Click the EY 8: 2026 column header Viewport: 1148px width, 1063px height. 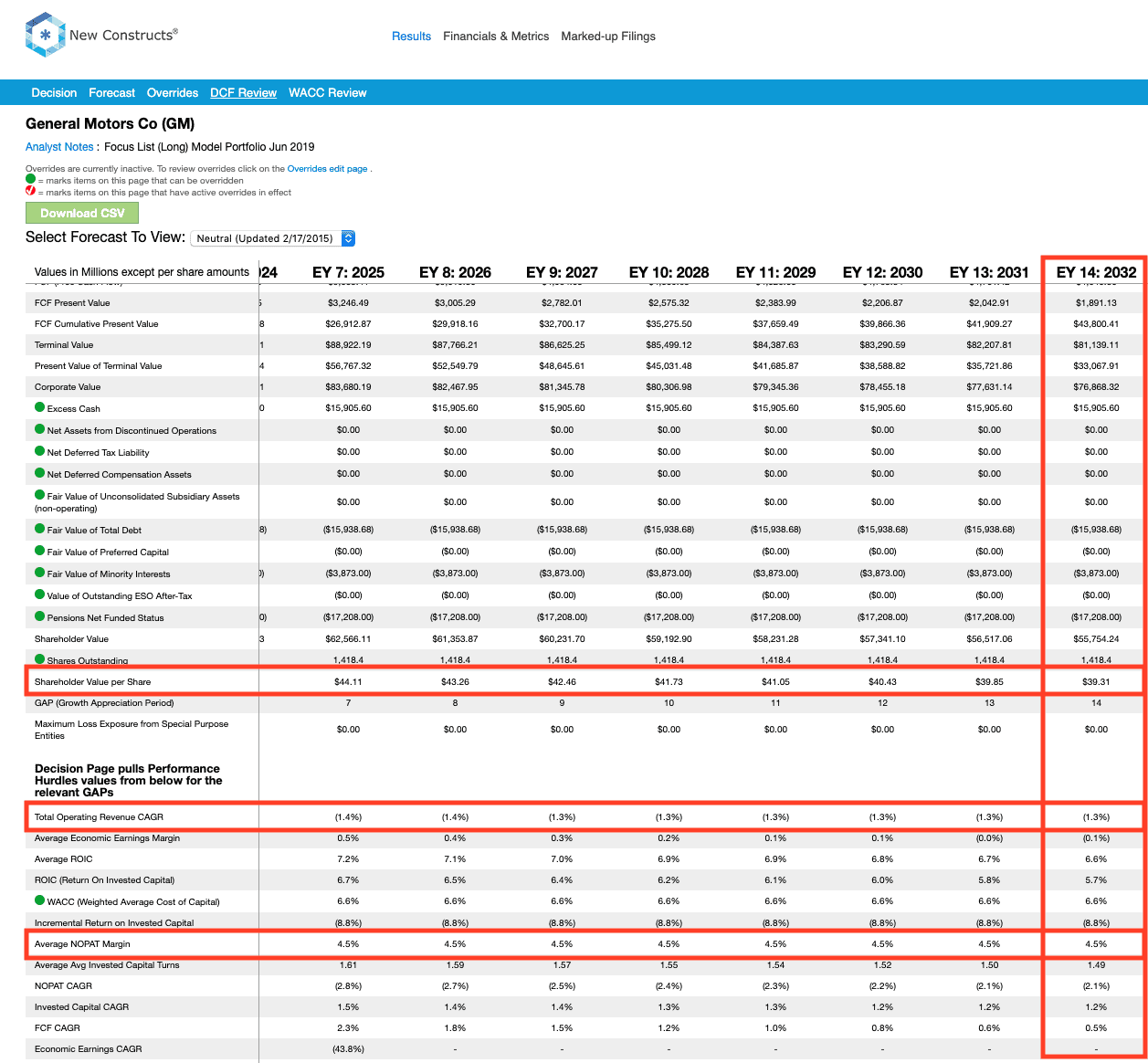pyautogui.click(x=455, y=272)
